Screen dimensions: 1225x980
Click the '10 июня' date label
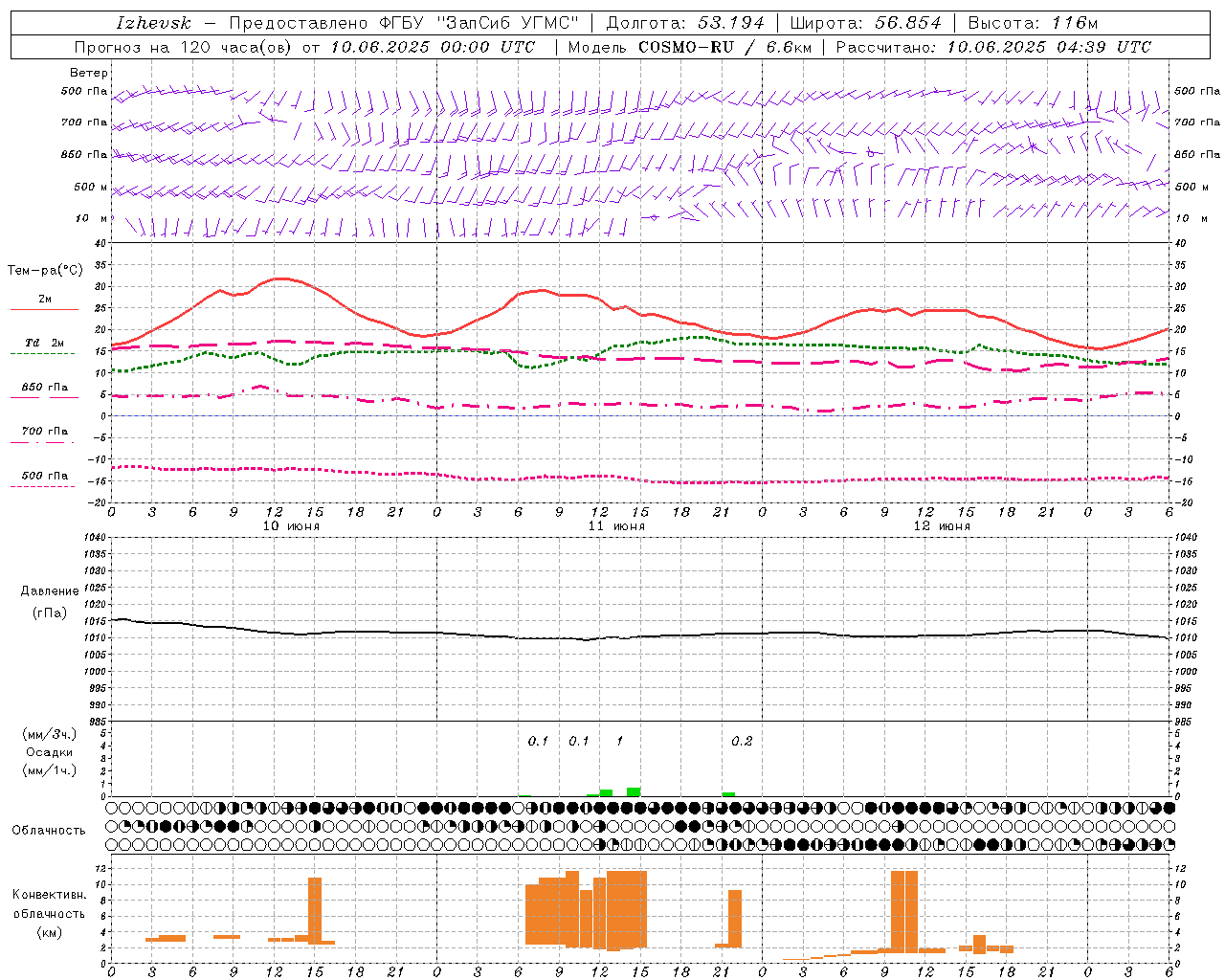291,526
